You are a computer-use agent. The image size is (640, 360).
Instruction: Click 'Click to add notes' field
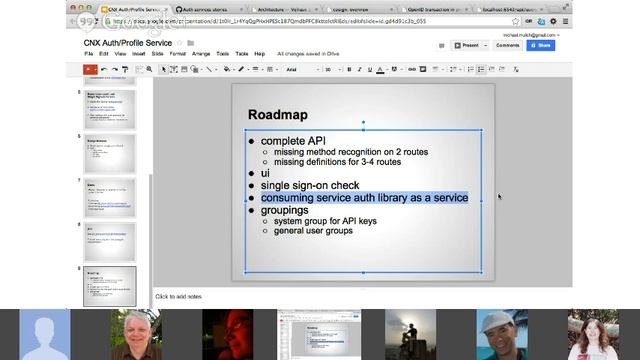tap(178, 297)
